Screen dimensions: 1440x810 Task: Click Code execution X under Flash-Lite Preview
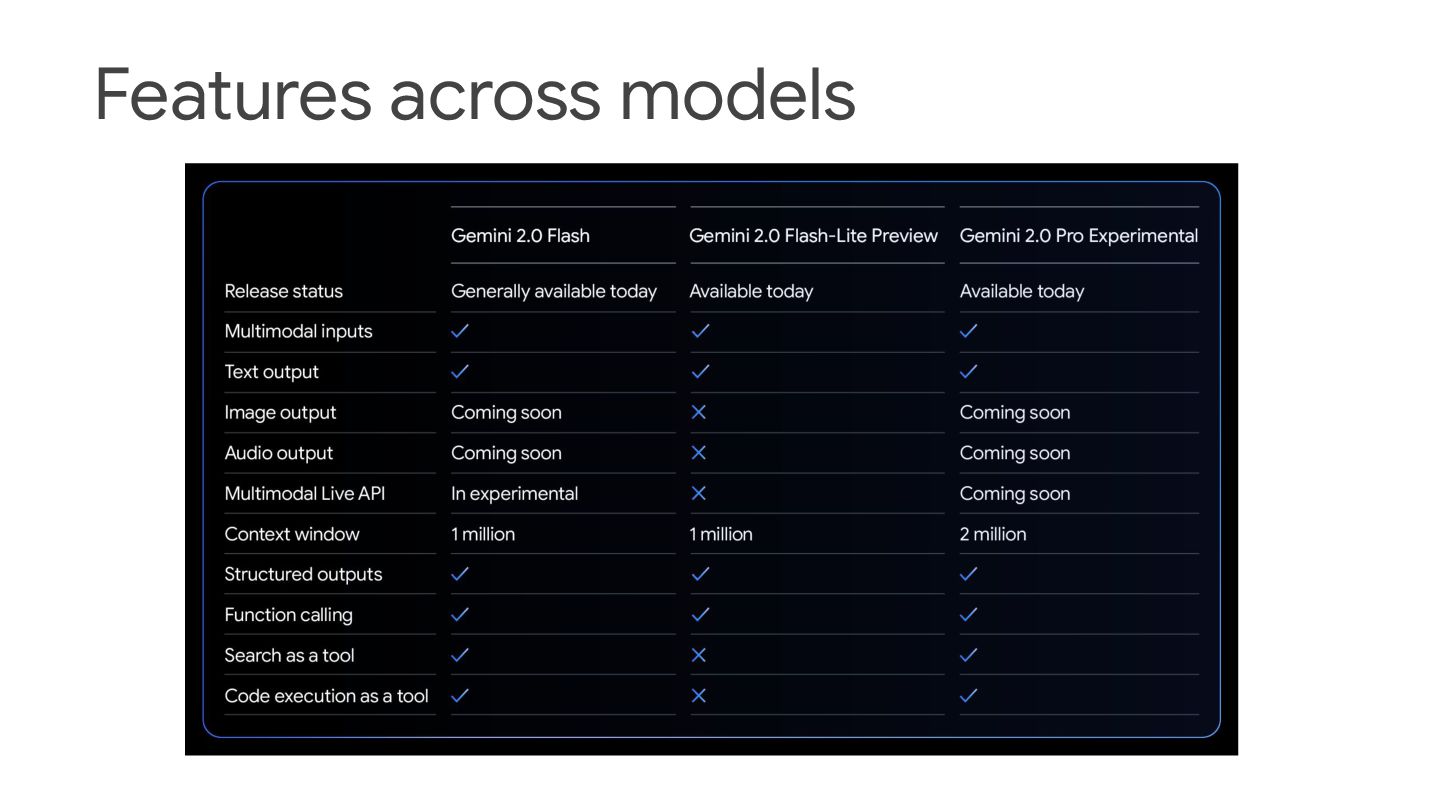tap(699, 695)
